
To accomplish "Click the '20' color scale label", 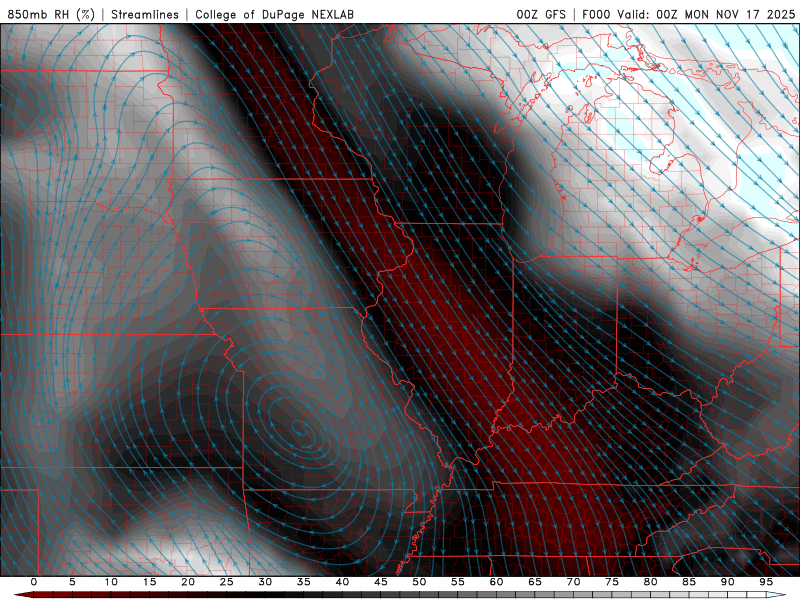I will [188, 582].
